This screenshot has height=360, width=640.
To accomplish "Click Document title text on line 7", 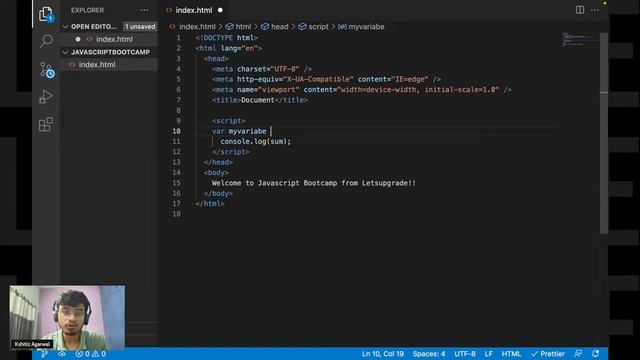I will [258, 100].
